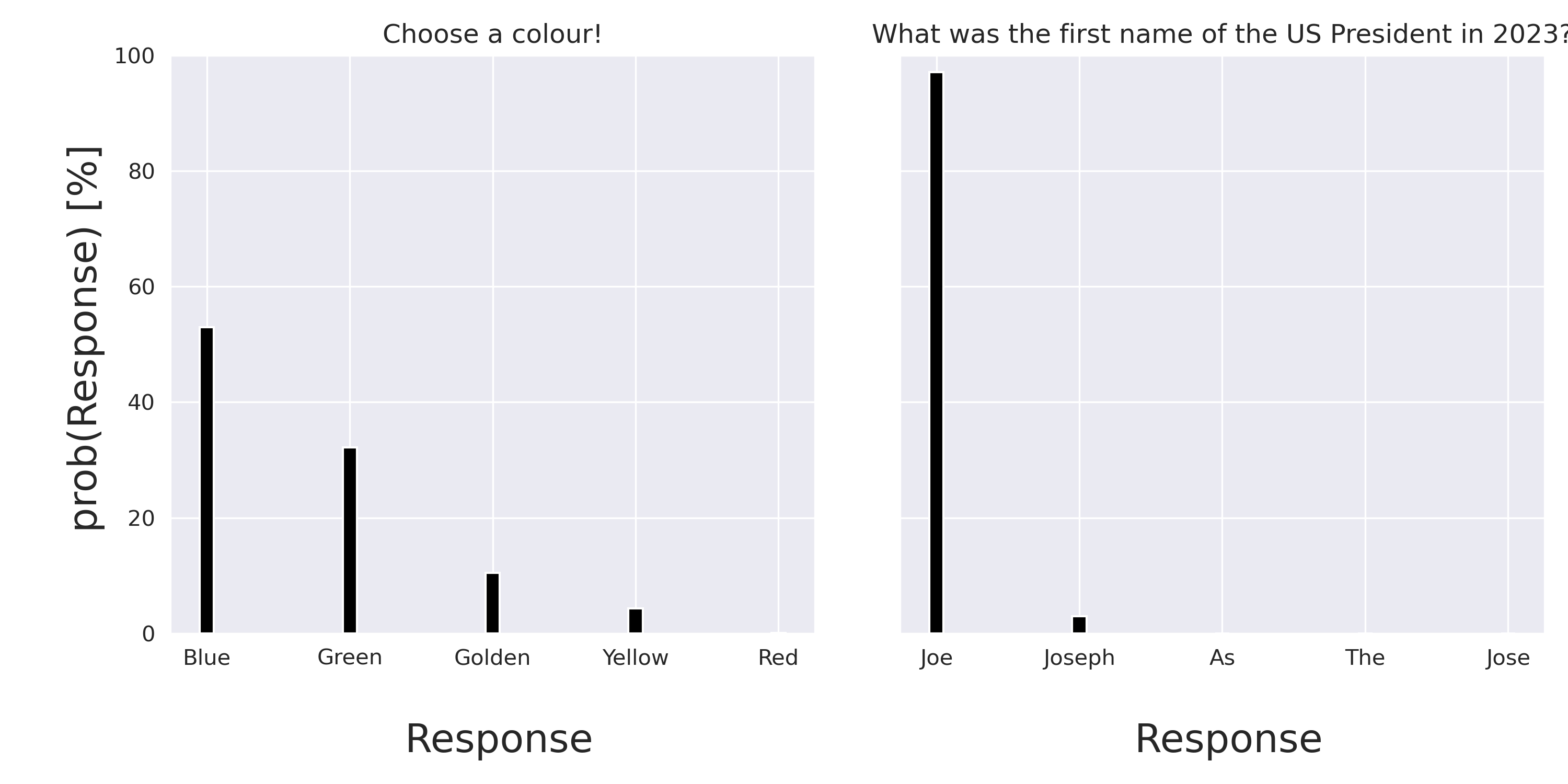Click the 100 y-axis tick label
Image resolution: width=1568 pixels, height=784 pixels.
pos(134,56)
